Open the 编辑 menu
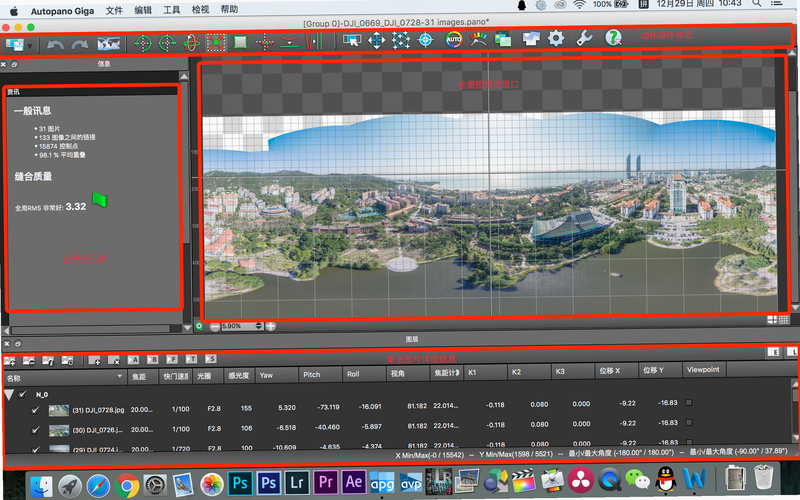The height and width of the screenshot is (500, 800). pos(143,10)
